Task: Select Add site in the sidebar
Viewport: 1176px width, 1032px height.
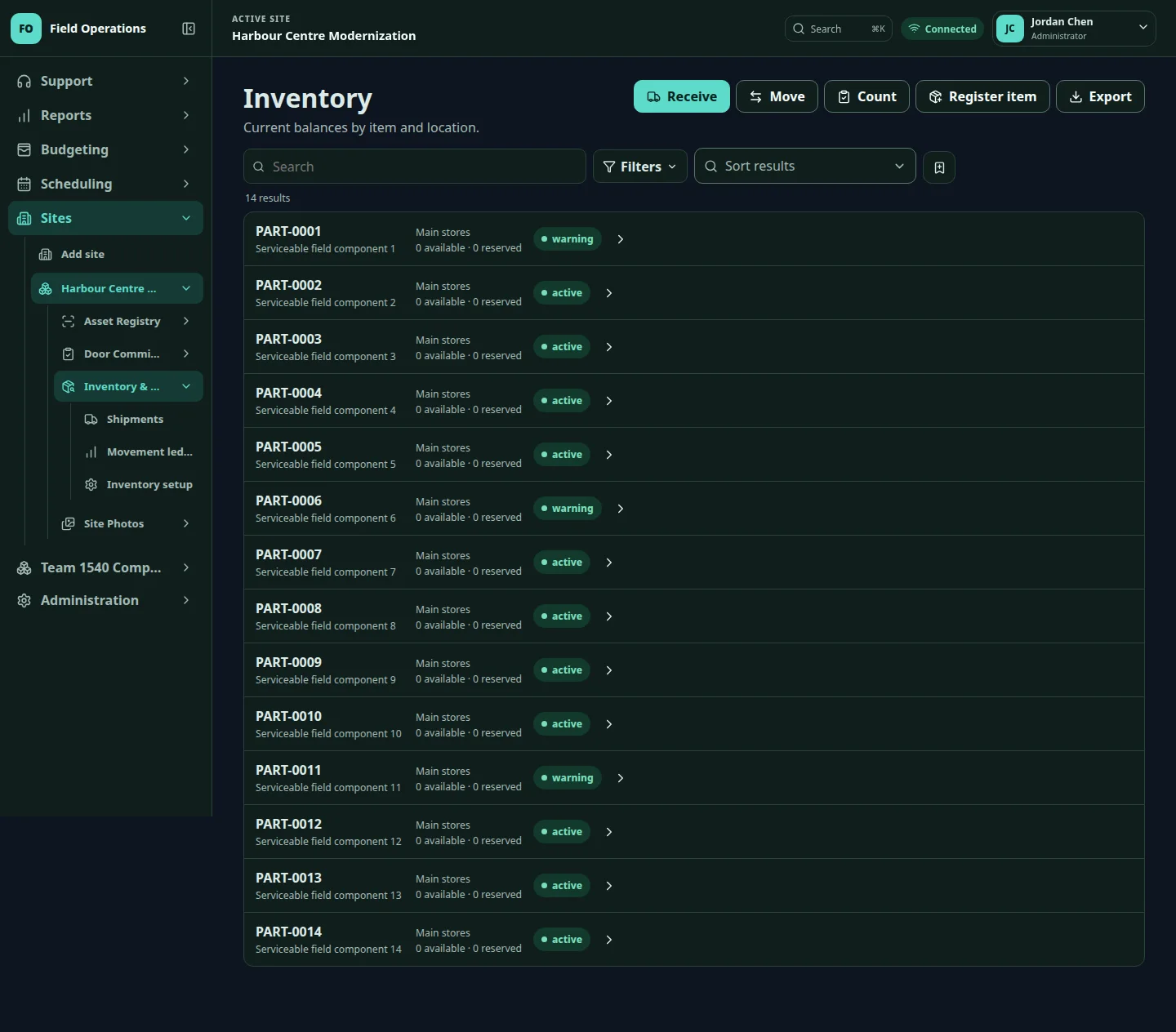Action: [117, 254]
